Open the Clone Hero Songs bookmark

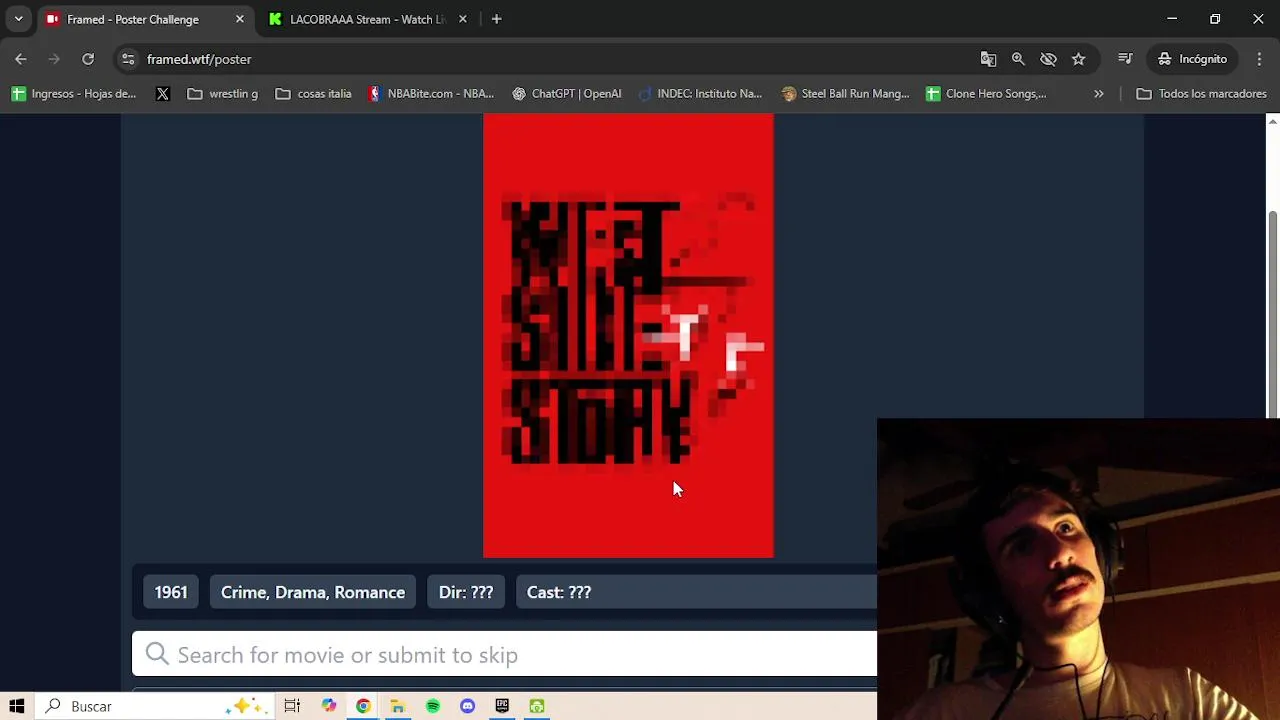986,94
